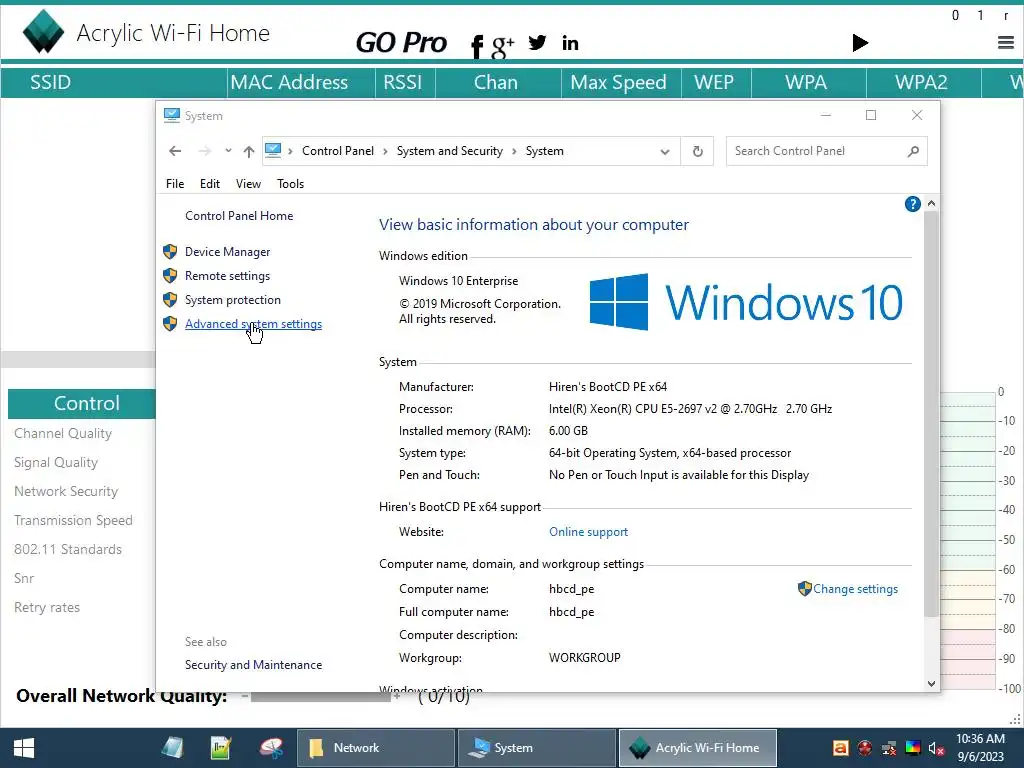The image size is (1024, 768).
Task: Click Change settings for computer name
Action: (x=856, y=588)
